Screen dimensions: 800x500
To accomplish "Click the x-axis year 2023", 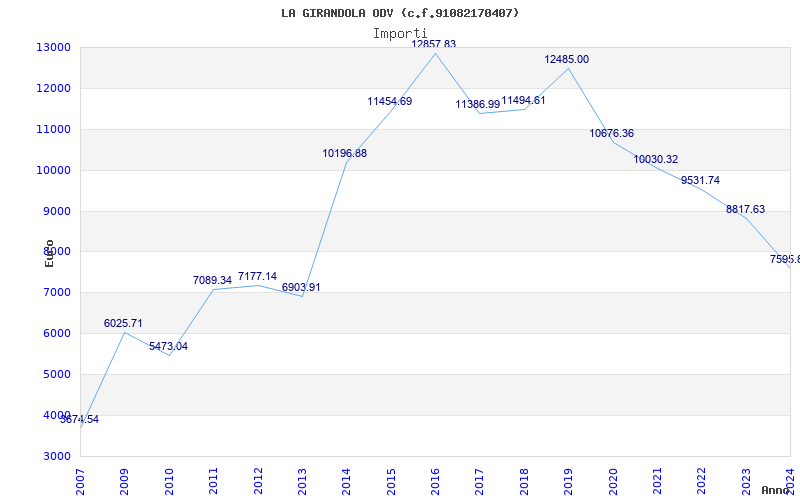I will [x=746, y=481].
